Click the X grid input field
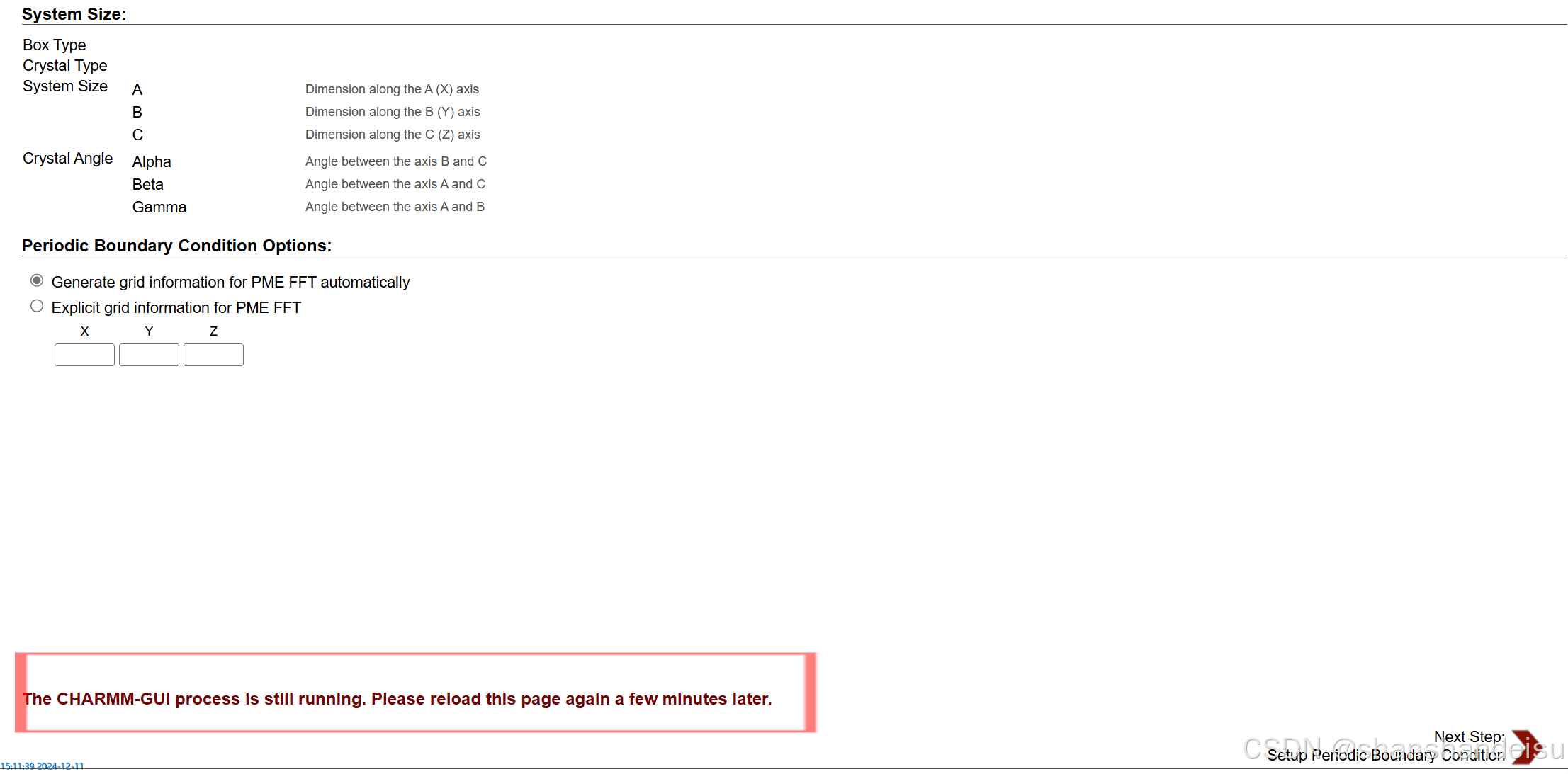The image size is (1568, 774). tap(84, 355)
